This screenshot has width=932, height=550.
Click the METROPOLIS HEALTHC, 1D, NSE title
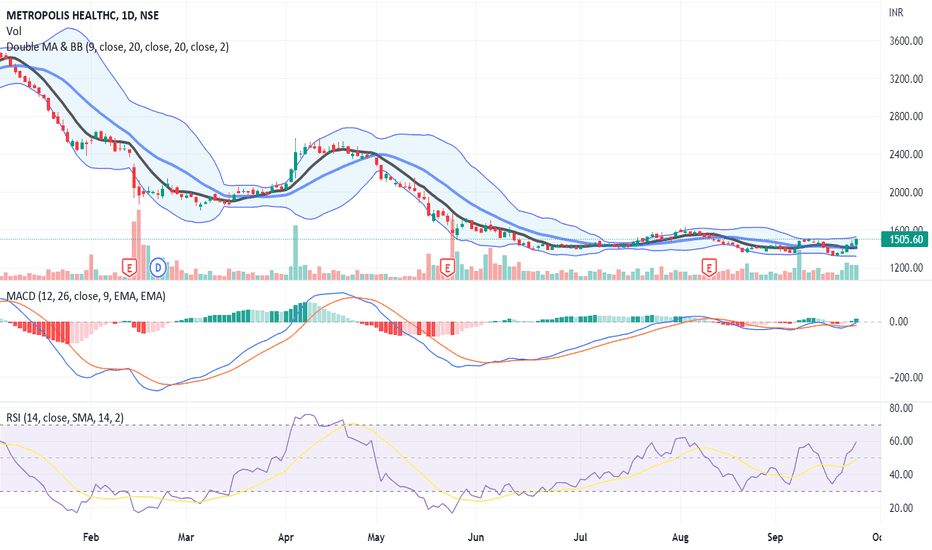click(83, 15)
